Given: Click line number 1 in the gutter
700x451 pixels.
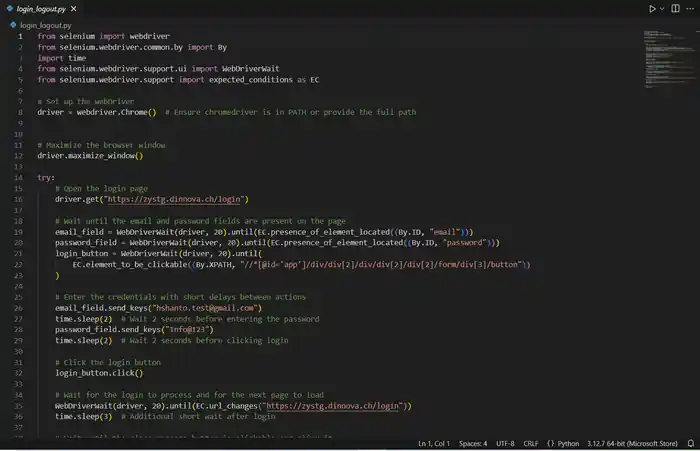Looking at the screenshot, I should (20, 36).
